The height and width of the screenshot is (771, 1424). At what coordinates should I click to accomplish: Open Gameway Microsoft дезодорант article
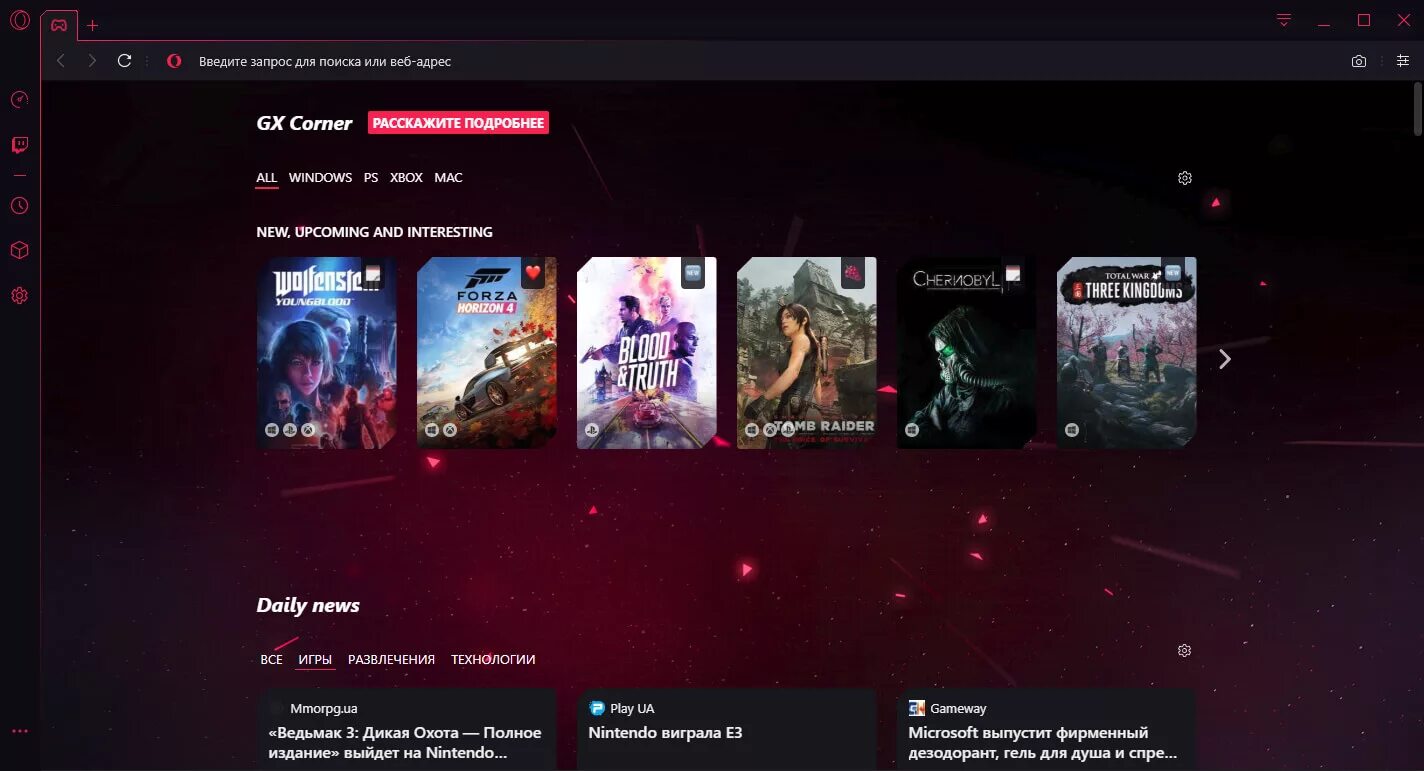pyautogui.click(x=1047, y=730)
